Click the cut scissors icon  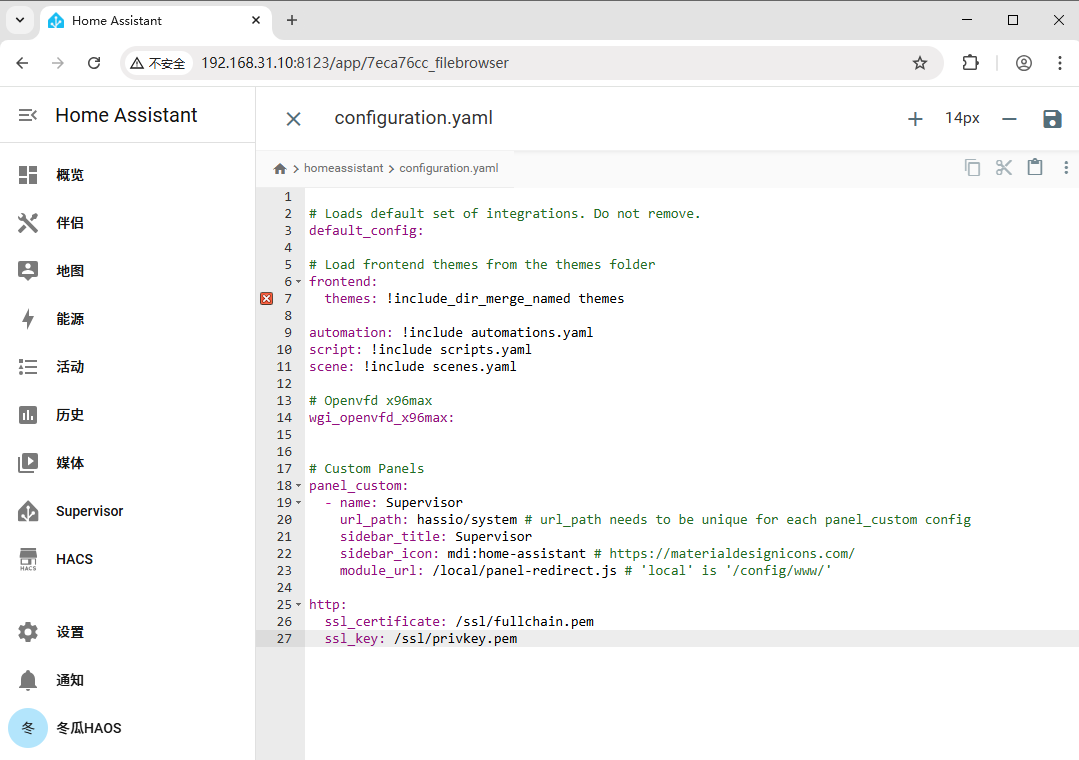click(x=1003, y=167)
